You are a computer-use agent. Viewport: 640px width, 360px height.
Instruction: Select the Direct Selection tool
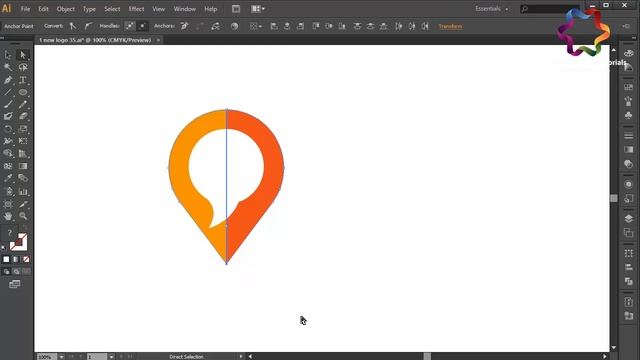tap(23, 55)
